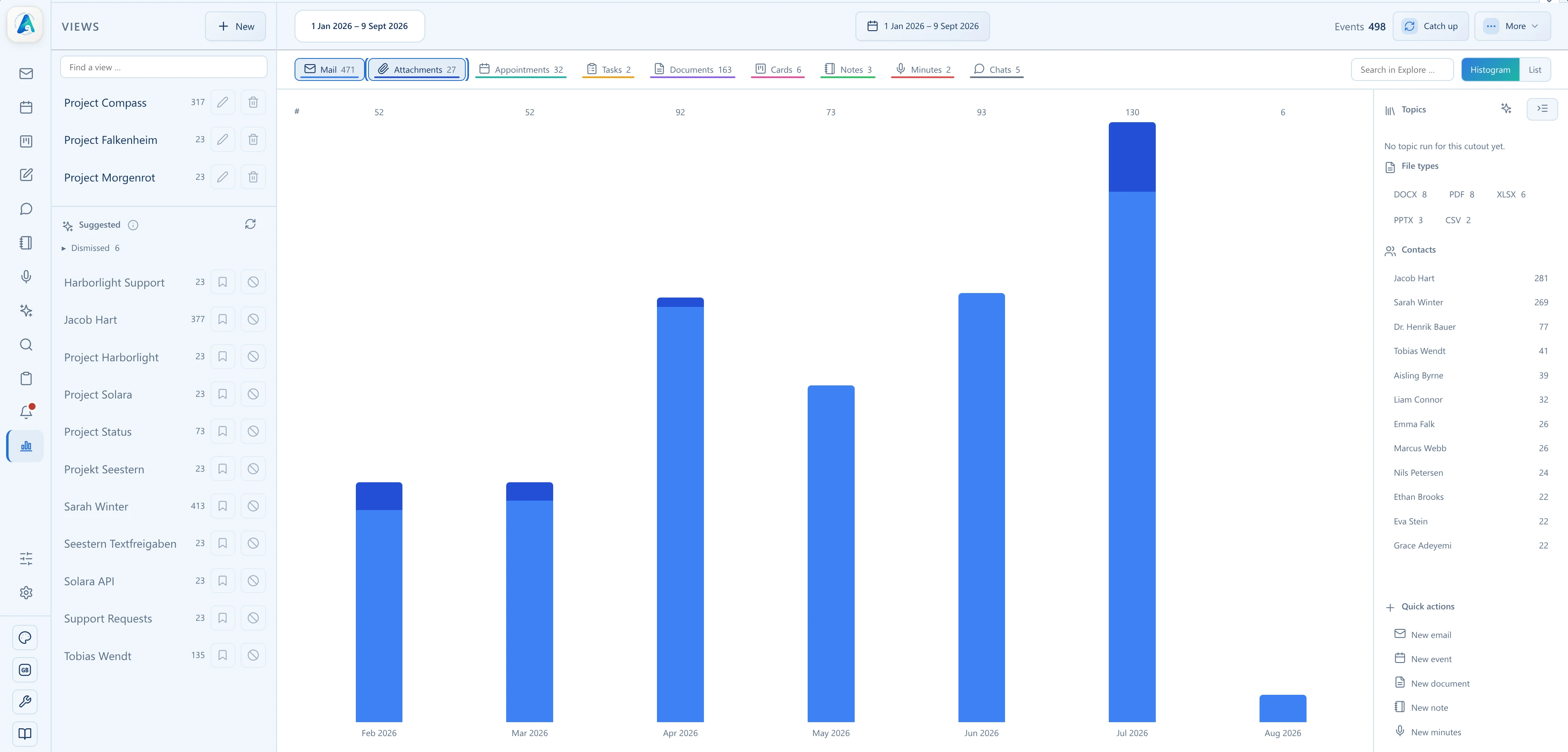This screenshot has height=752, width=1568.
Task: Bookmark the Harborlight Support suggestion
Action: pos(223,282)
